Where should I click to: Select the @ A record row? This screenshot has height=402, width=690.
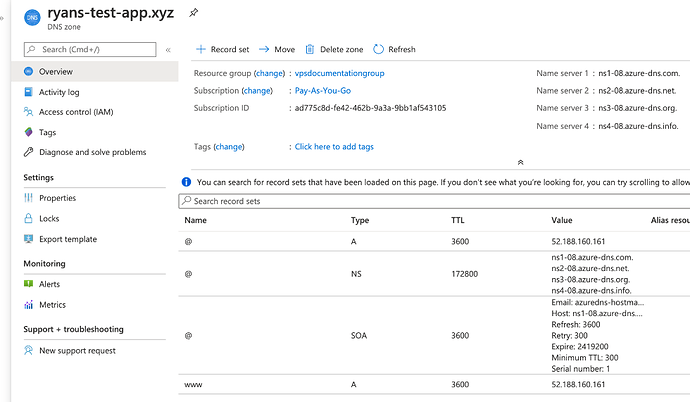tap(434, 241)
